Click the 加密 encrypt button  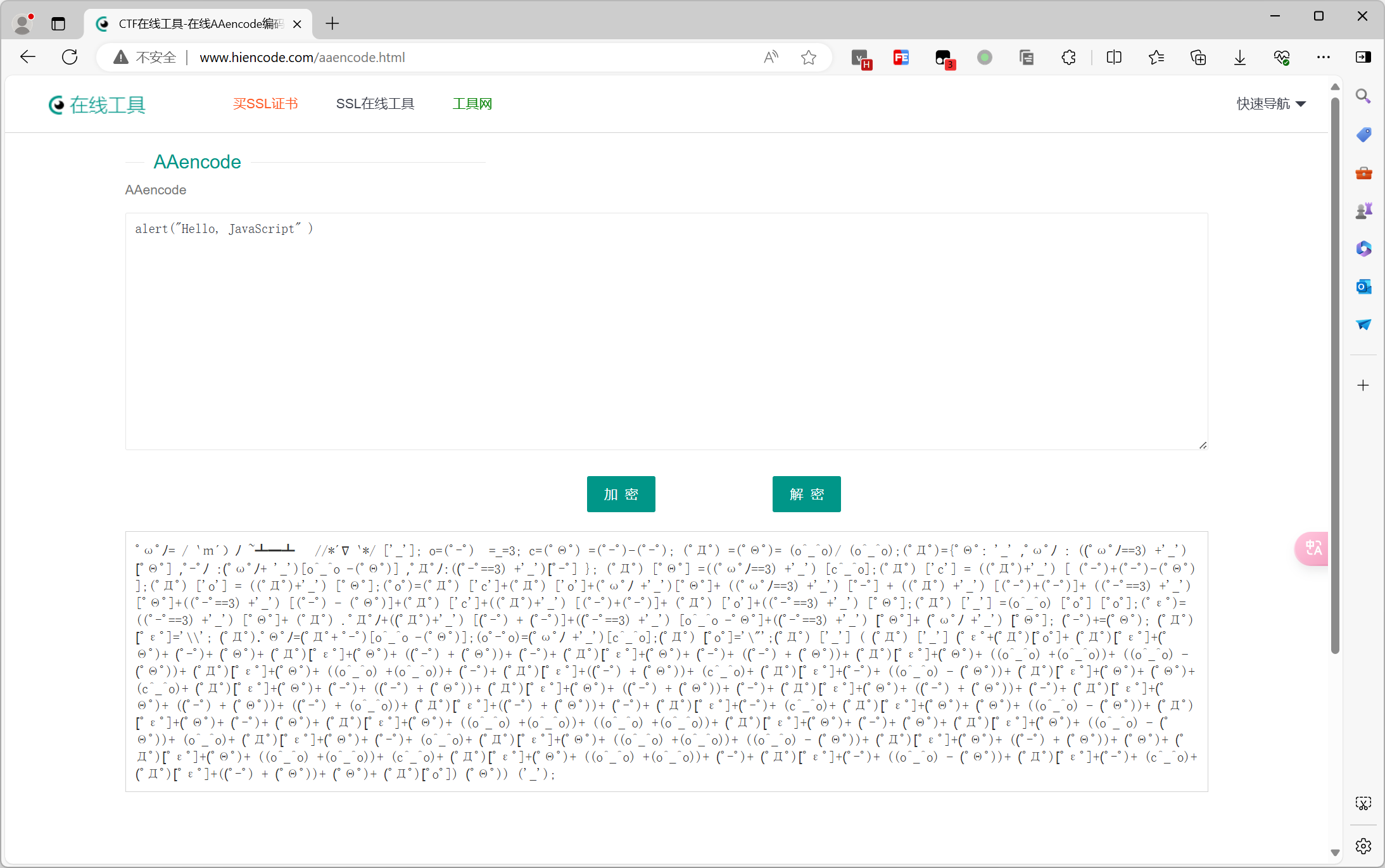621,494
